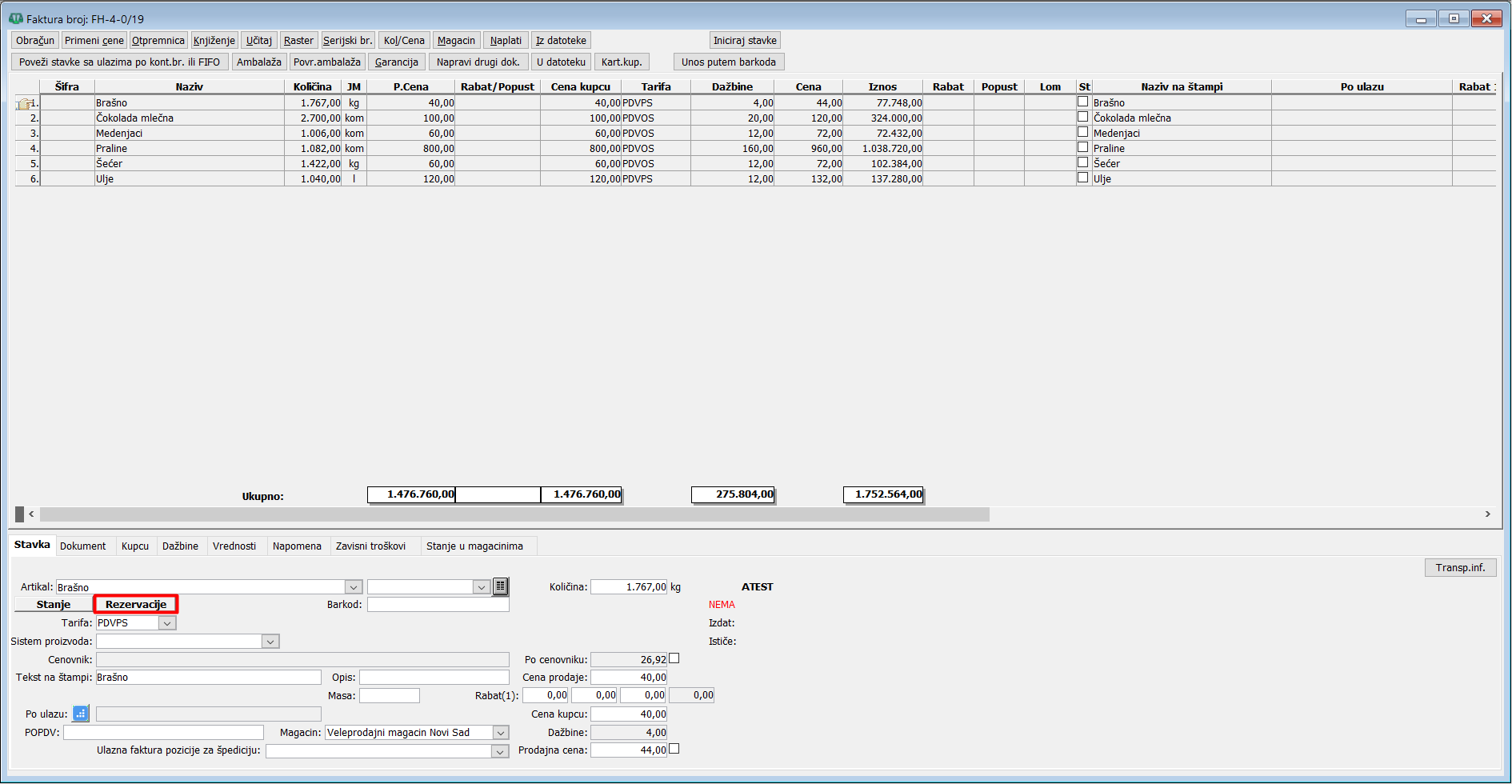Click the scroll right arrow of items grid

pyautogui.click(x=1487, y=514)
